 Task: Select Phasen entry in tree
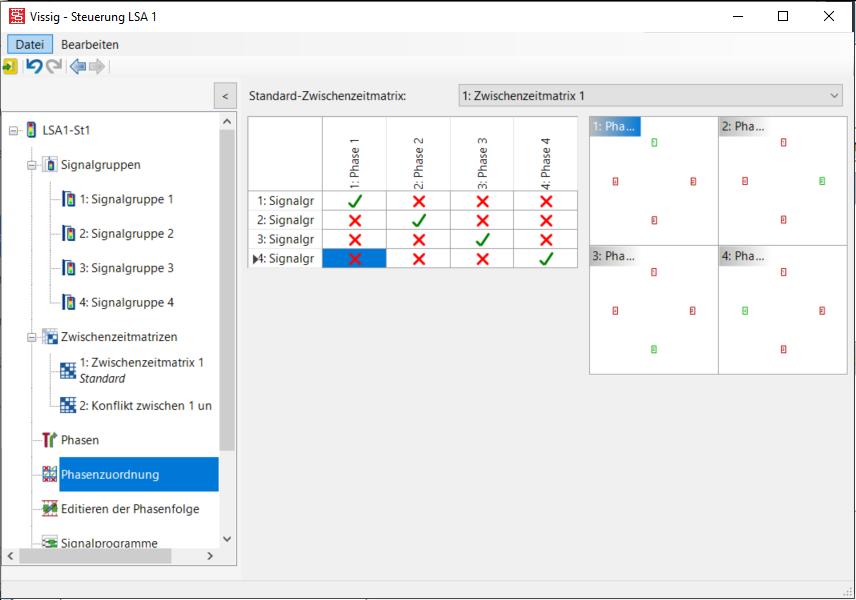point(80,439)
